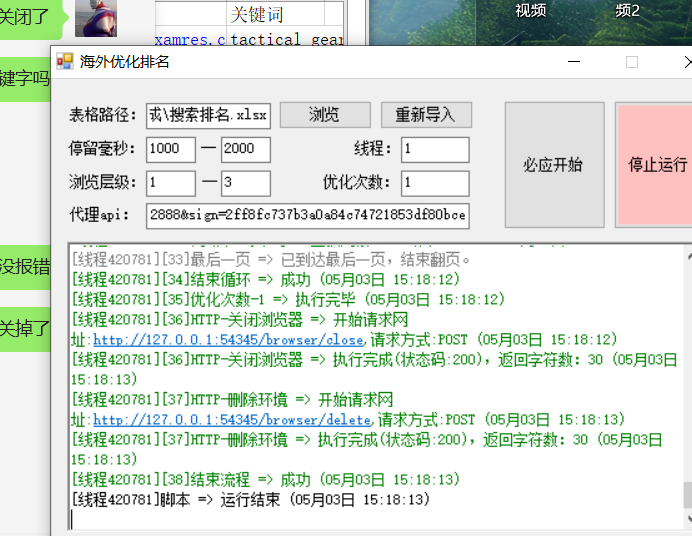Click the 浏览层级 maximum field showing 3

click(246, 183)
